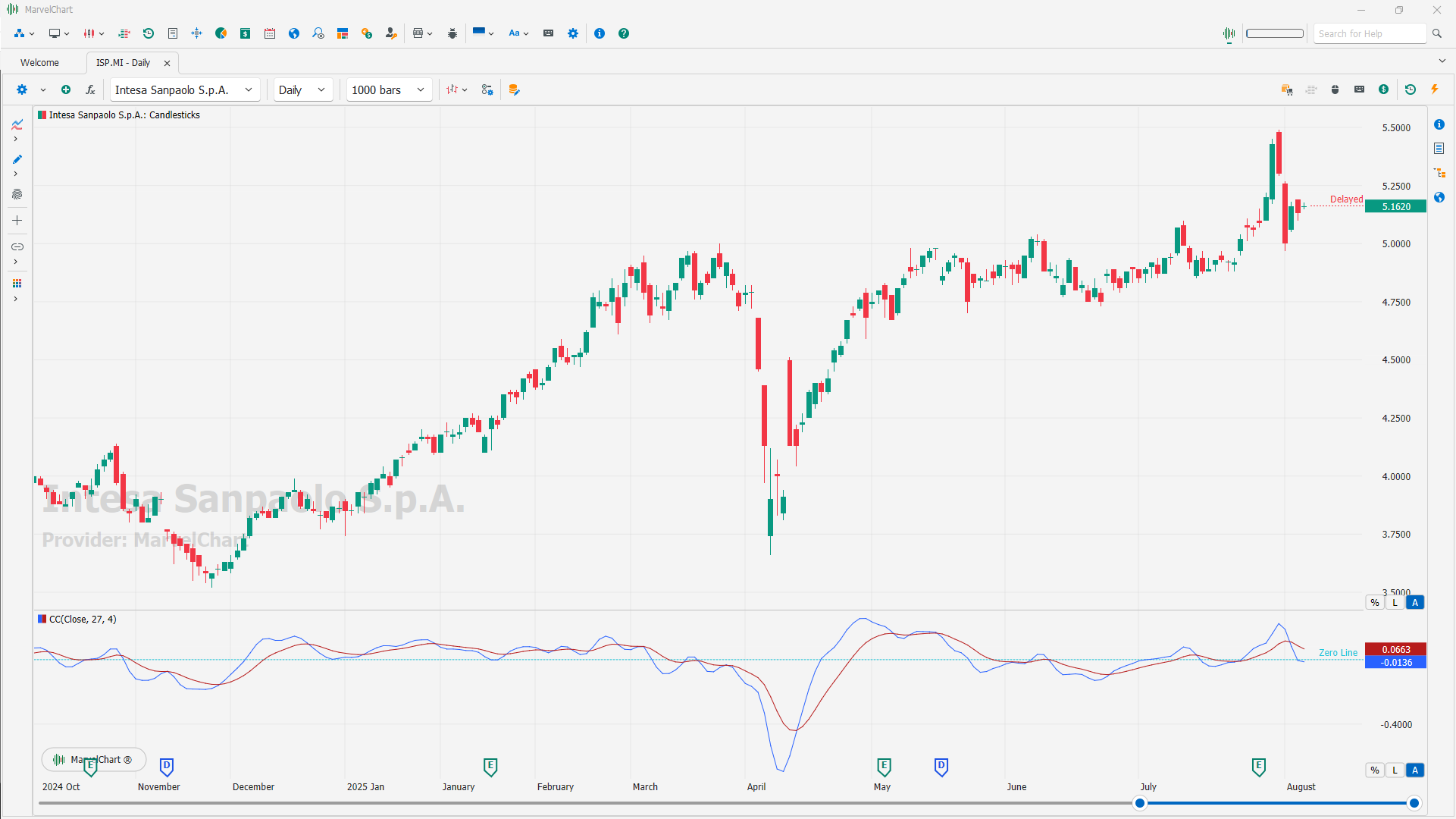Toggle A auto scale on CC indicator panel
The image size is (1456, 819).
[1414, 770]
